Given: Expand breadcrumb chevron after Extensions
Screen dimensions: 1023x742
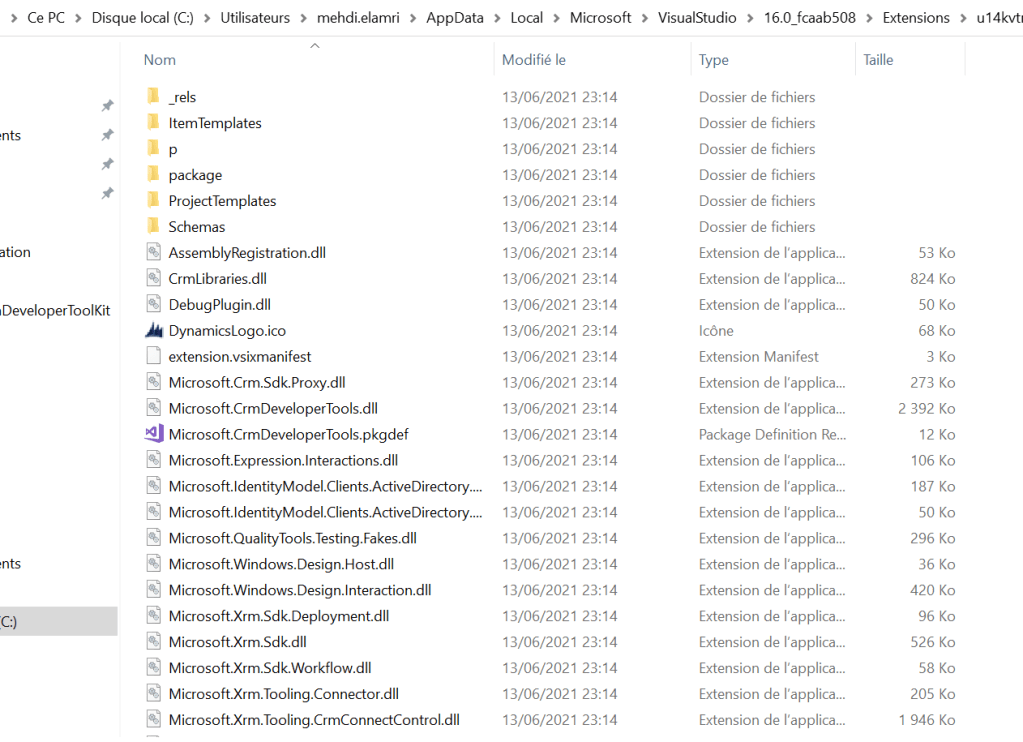Looking at the screenshot, I should pos(963,18).
